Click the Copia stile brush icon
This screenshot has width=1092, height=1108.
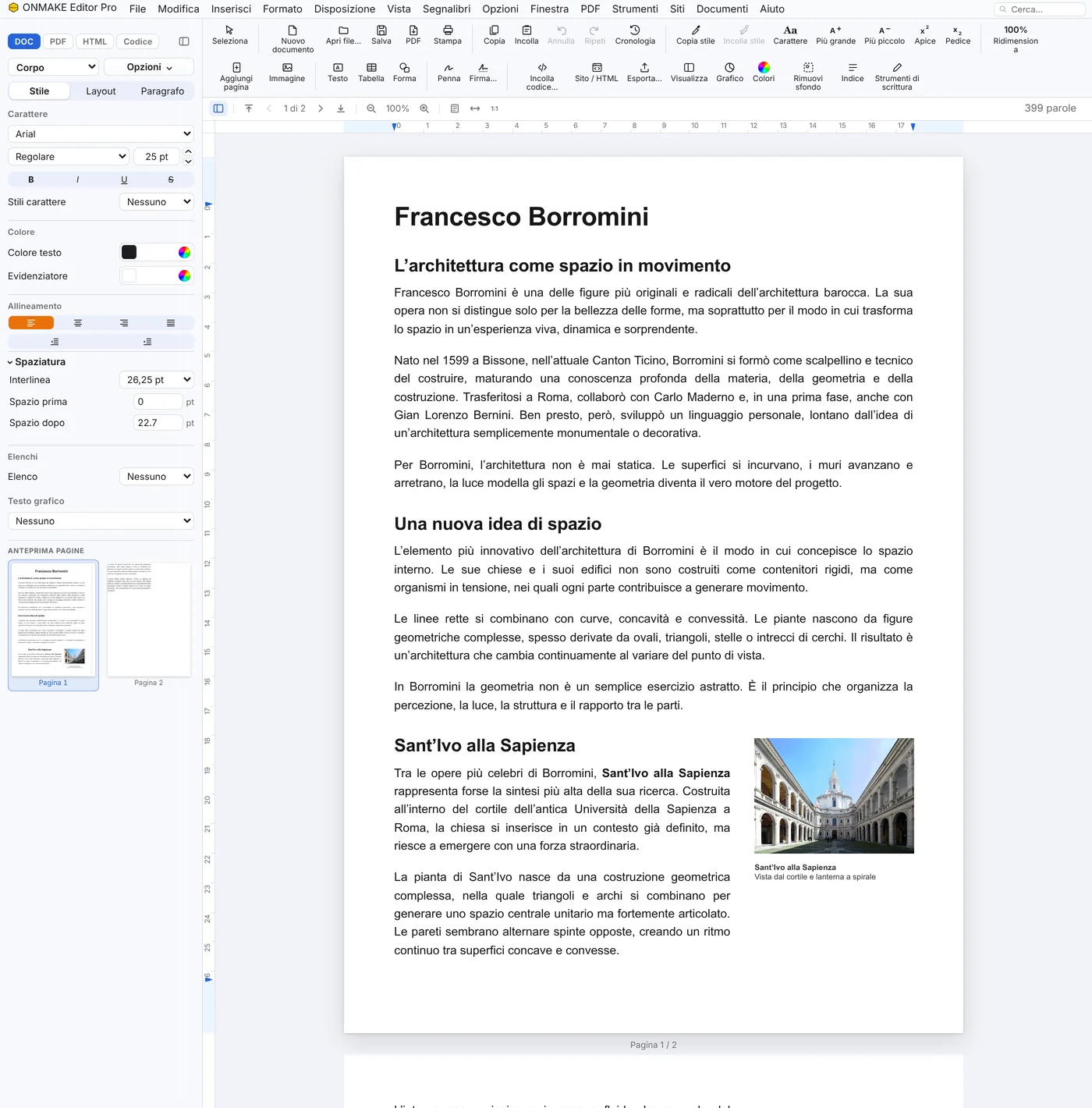click(696, 35)
